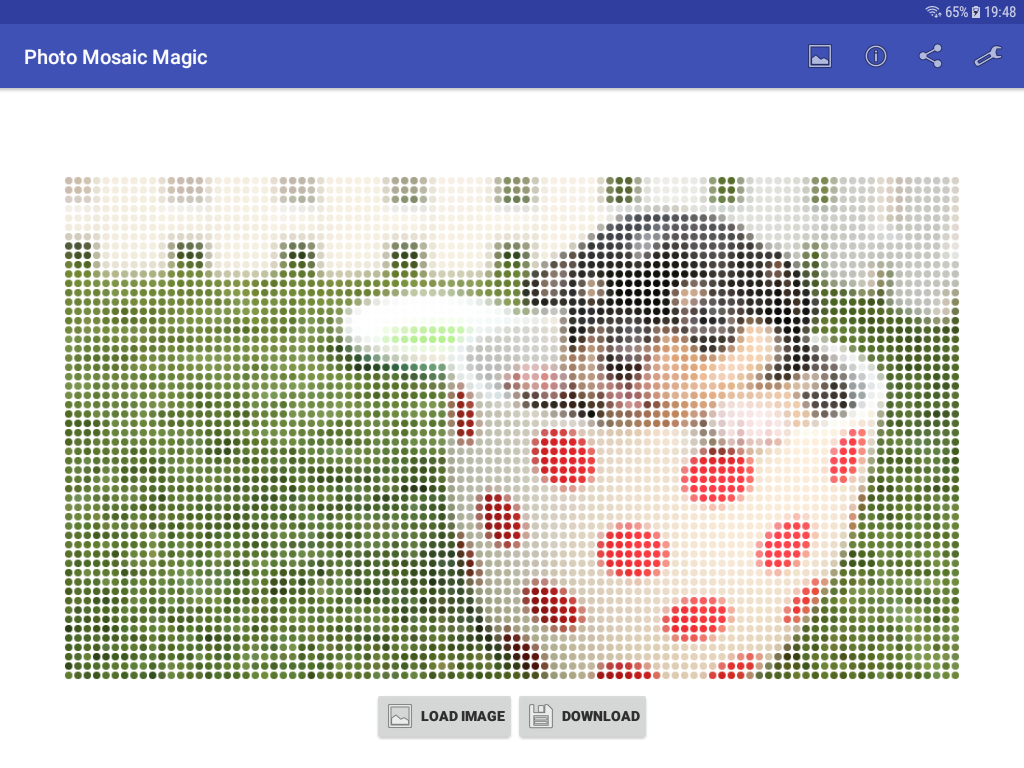The height and width of the screenshot is (768, 1024).
Task: Open settings via the wrench icon
Action: tap(988, 56)
